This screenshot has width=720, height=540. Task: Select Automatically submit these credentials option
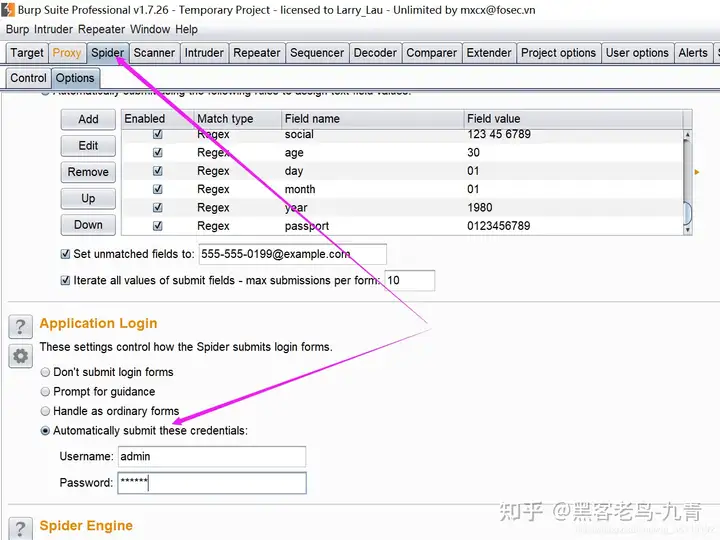click(x=45, y=431)
